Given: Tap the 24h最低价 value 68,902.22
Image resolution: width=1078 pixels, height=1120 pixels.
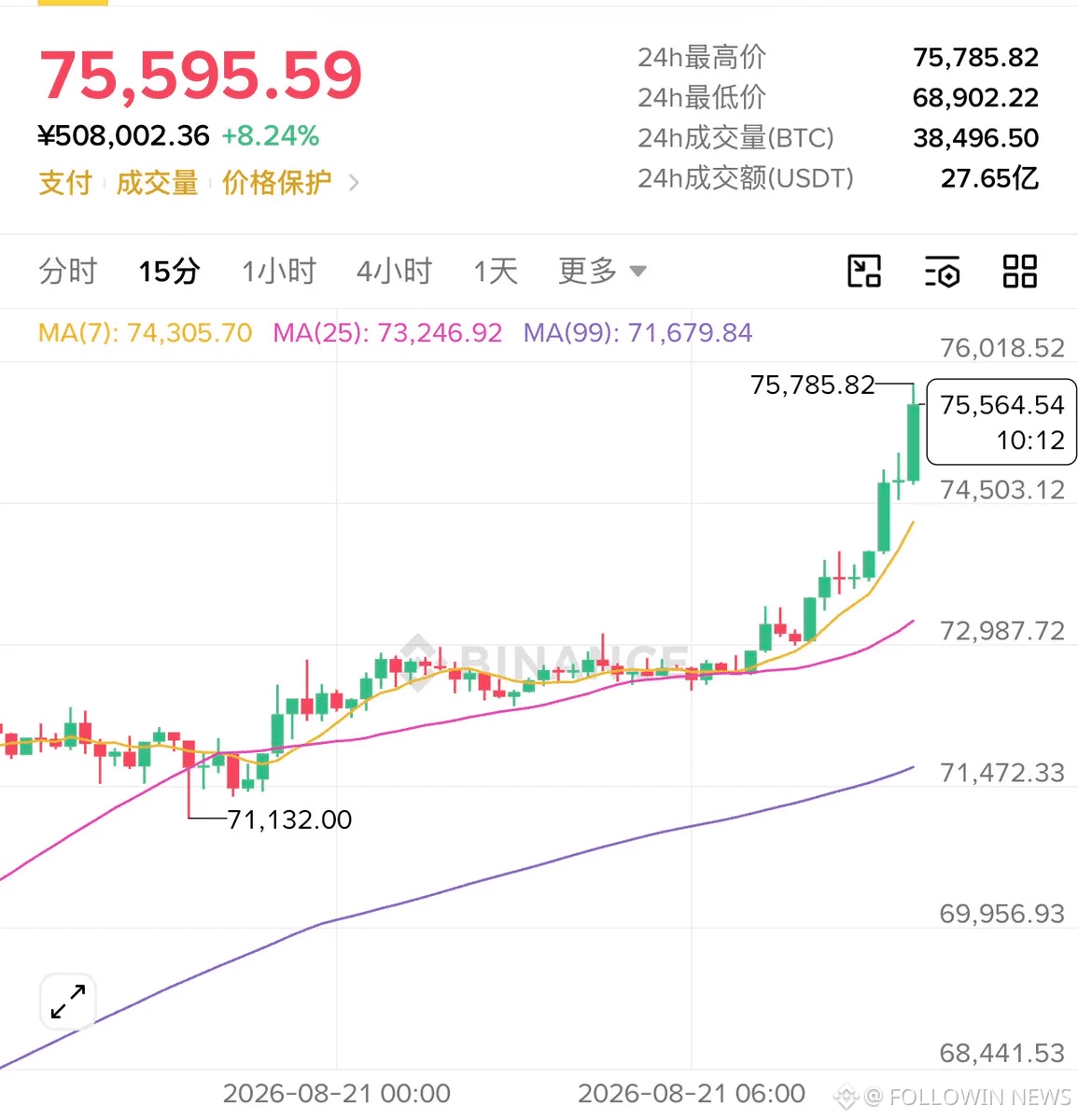Looking at the screenshot, I should click(976, 98).
